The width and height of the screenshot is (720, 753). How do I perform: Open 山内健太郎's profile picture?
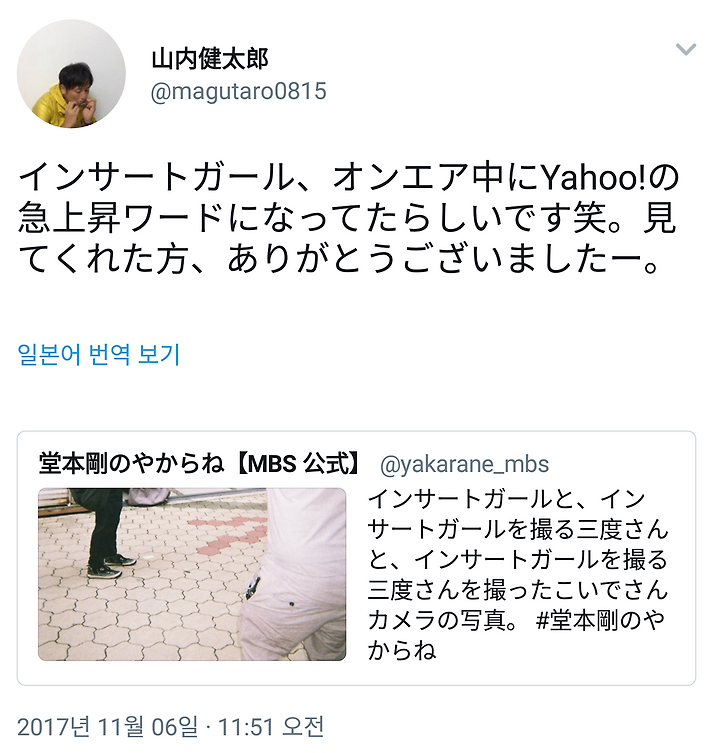71,73
